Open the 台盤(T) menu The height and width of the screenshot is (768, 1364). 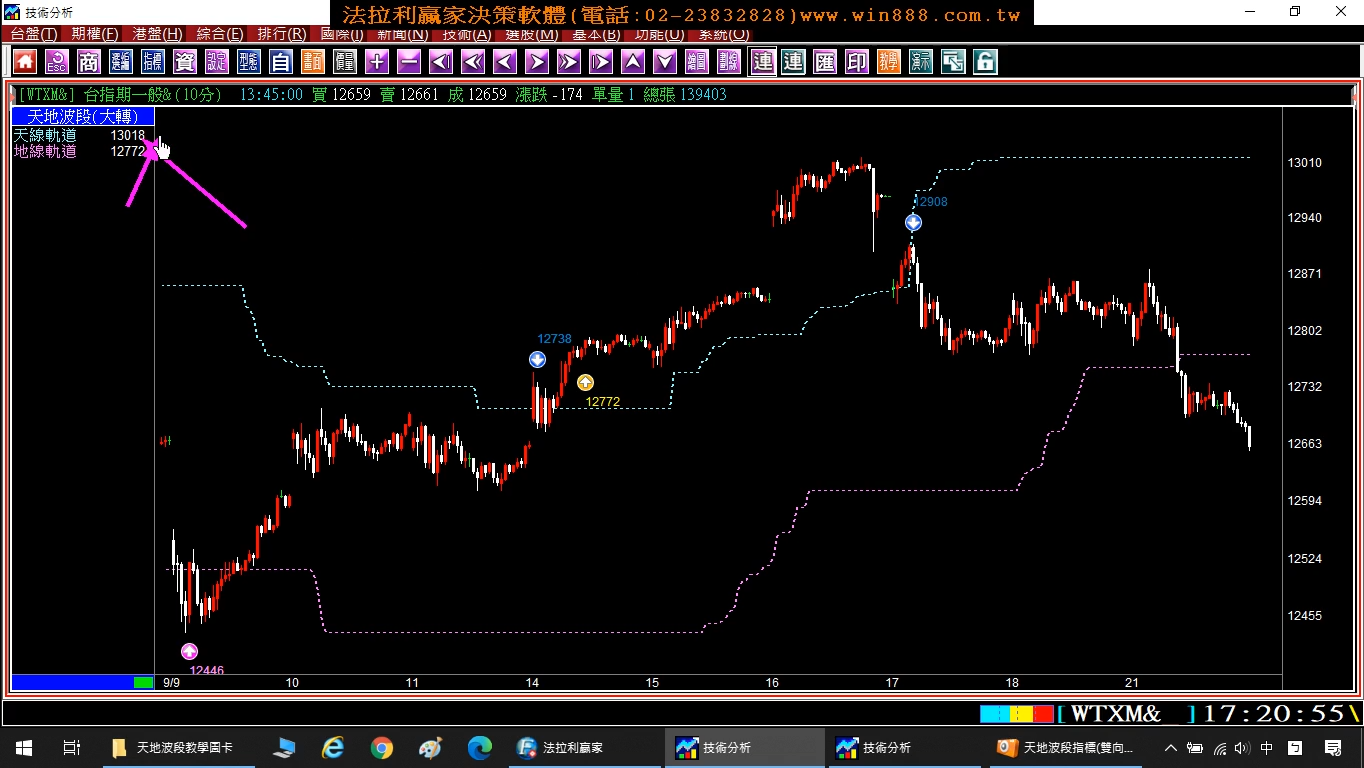(34, 34)
